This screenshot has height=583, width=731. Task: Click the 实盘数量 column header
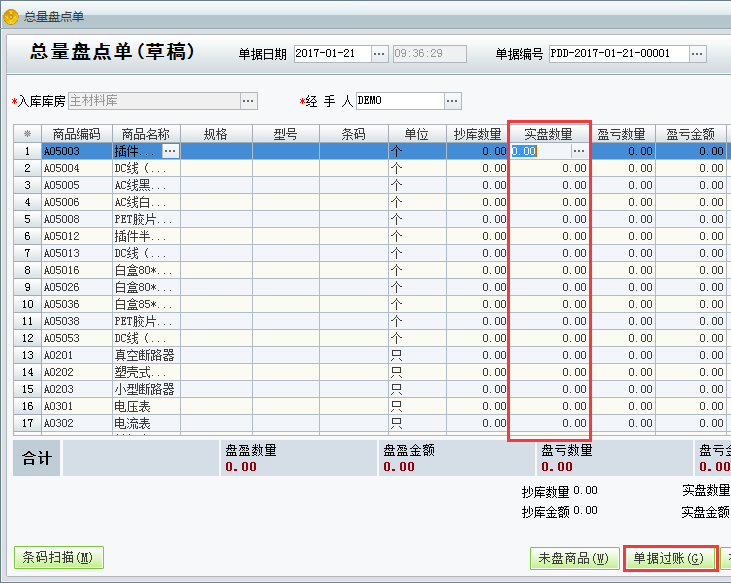[x=549, y=134]
